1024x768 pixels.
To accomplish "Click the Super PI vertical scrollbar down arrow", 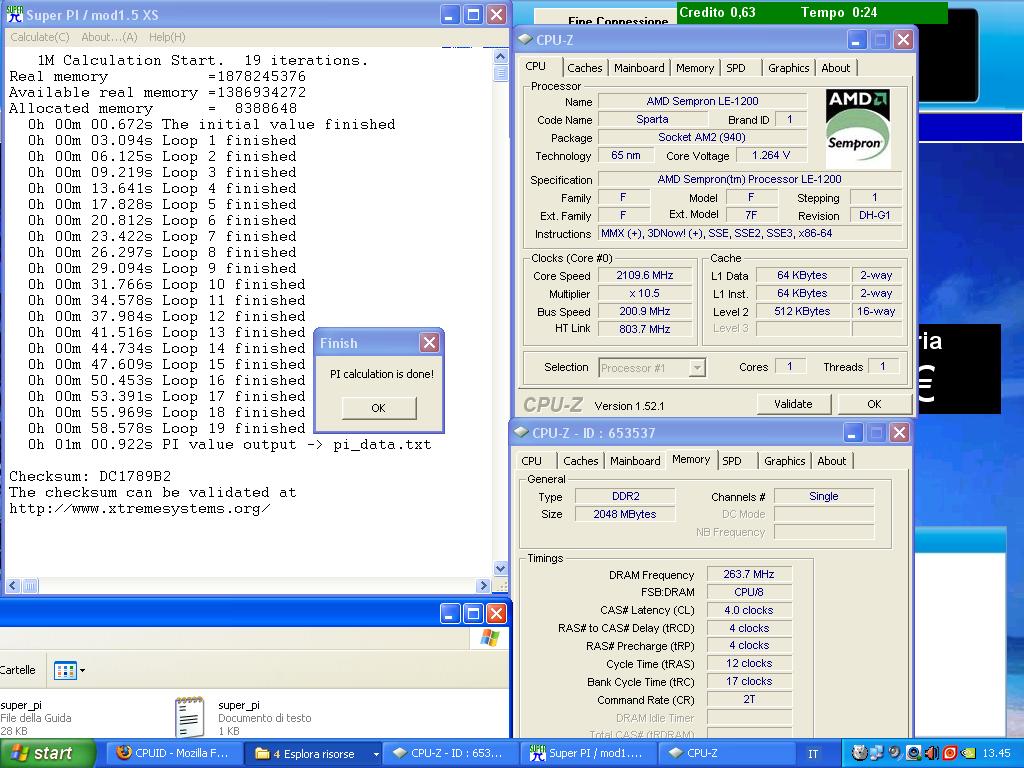I will click(500, 568).
